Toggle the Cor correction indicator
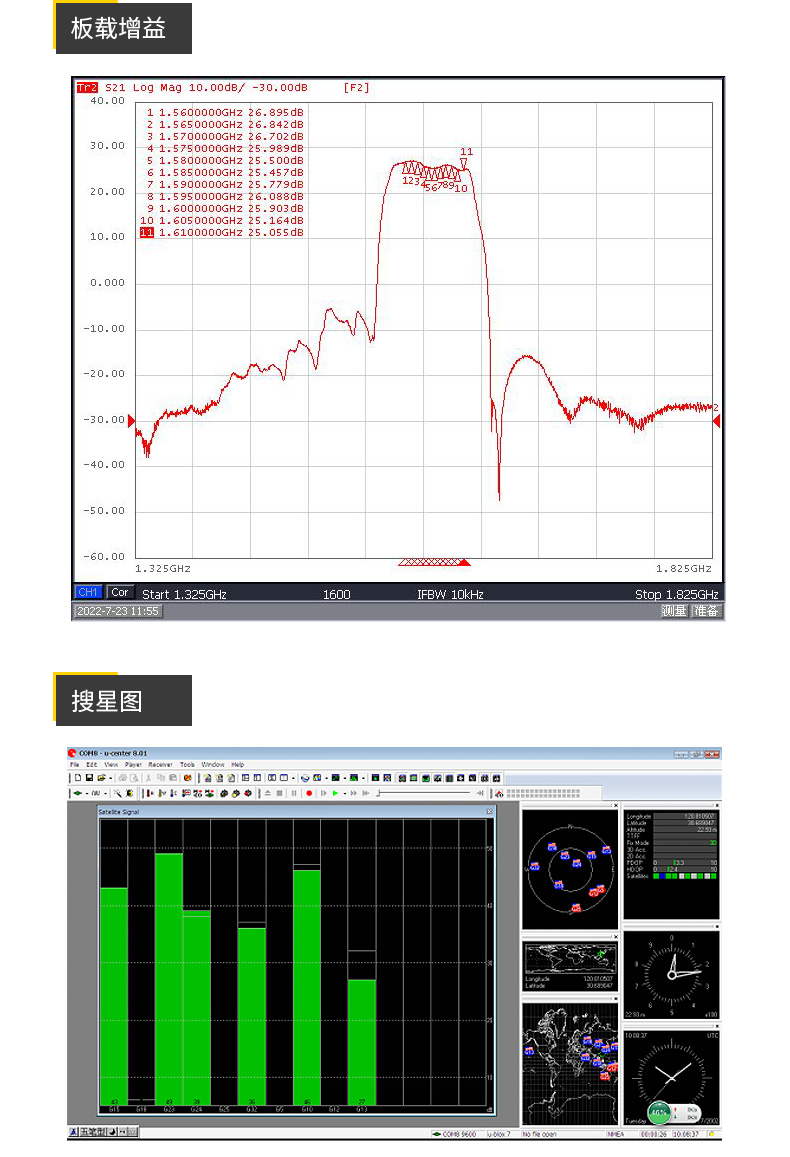The width and height of the screenshot is (790, 1157). coord(120,593)
